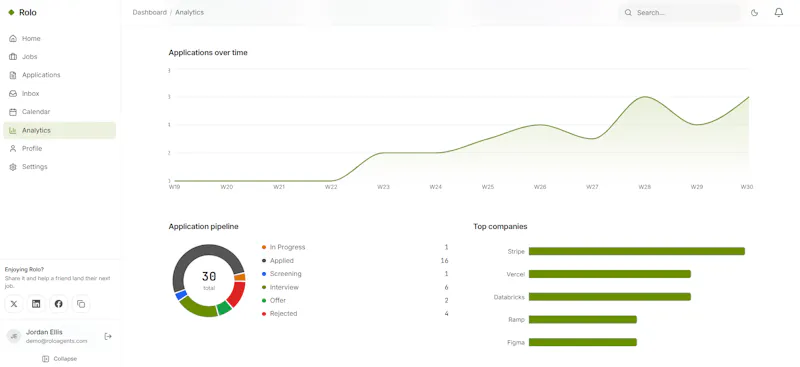Screen dimensions: 800x367
Task: Click the Vercel bar in chart
Action: [610, 274]
